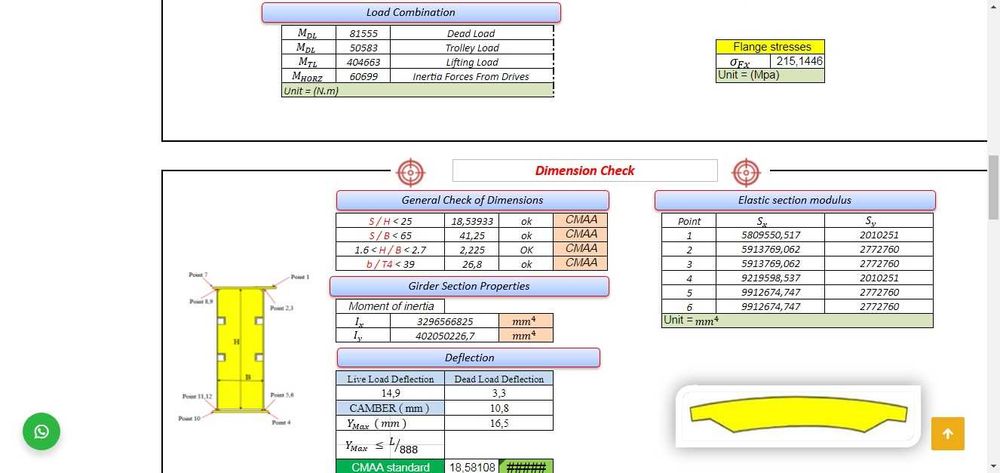Click the right red target icon
The width and height of the screenshot is (1000, 473).
tap(746, 171)
